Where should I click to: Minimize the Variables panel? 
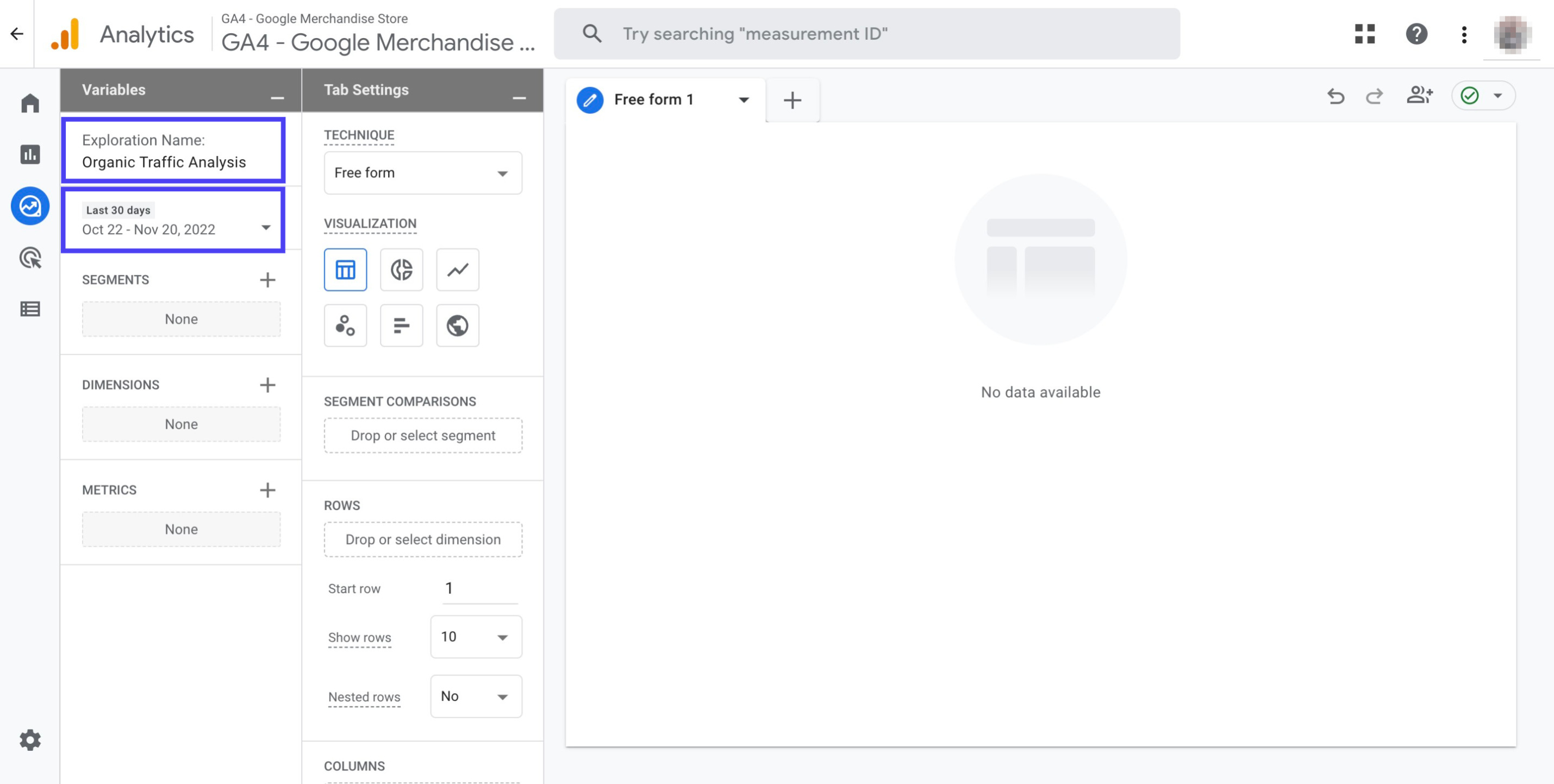click(x=277, y=98)
